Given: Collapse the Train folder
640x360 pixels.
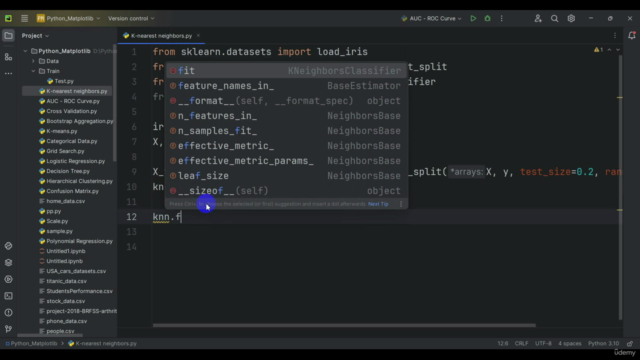Looking at the screenshot, I should 33,71.
